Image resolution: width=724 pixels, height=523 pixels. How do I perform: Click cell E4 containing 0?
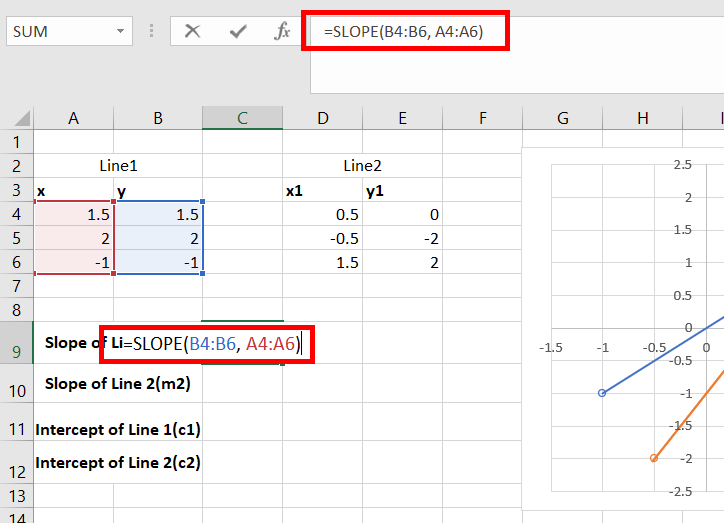tap(403, 214)
